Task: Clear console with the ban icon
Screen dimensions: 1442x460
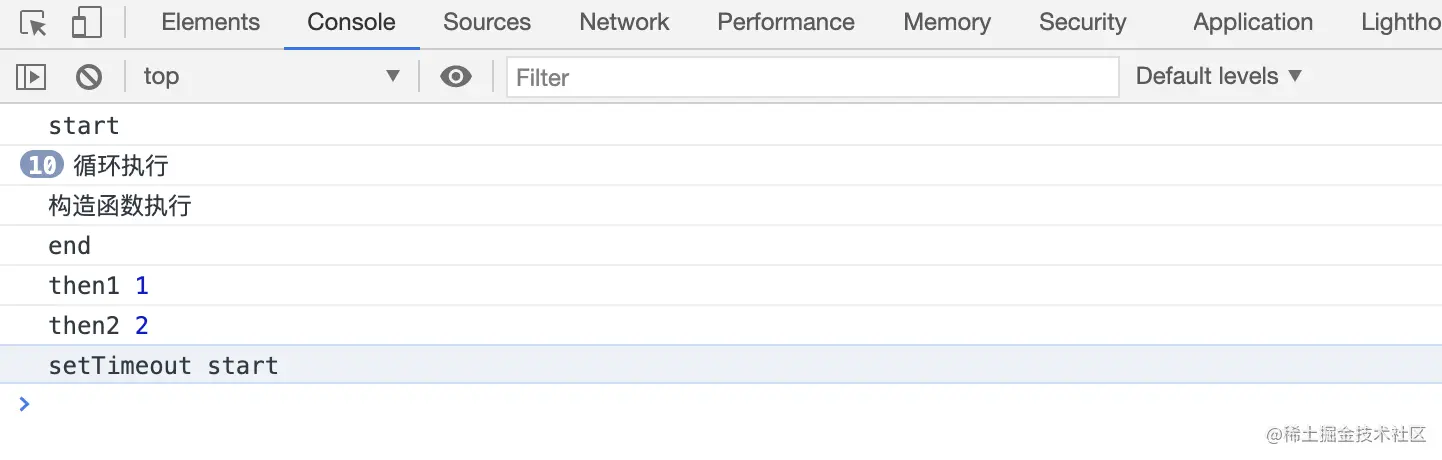Action: (89, 76)
